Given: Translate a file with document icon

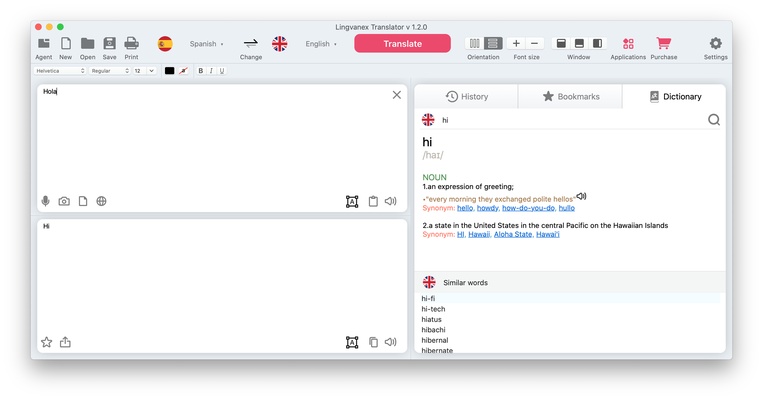Looking at the screenshot, I should pos(83,201).
